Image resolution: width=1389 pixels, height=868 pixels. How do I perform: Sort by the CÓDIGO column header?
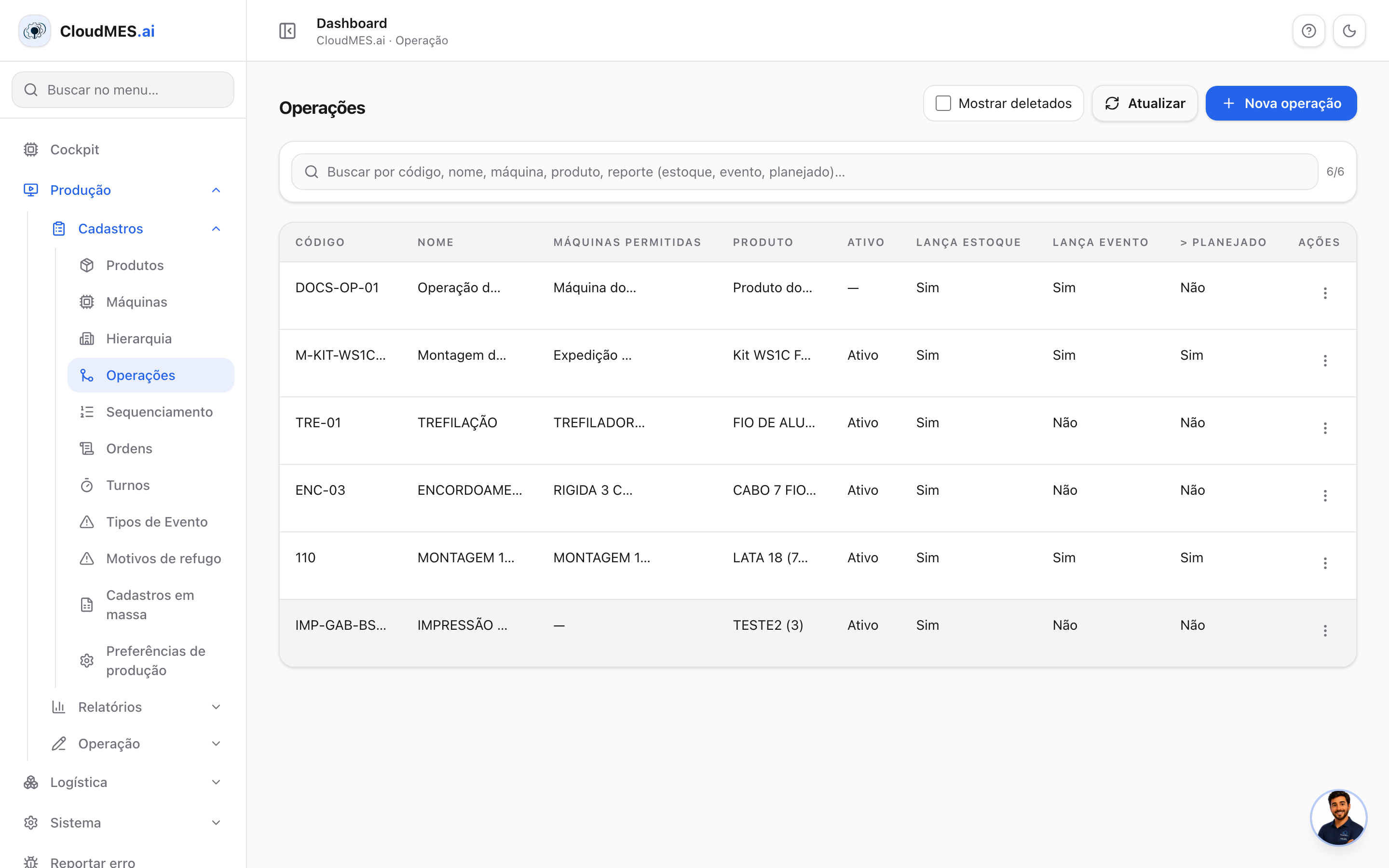click(x=320, y=242)
